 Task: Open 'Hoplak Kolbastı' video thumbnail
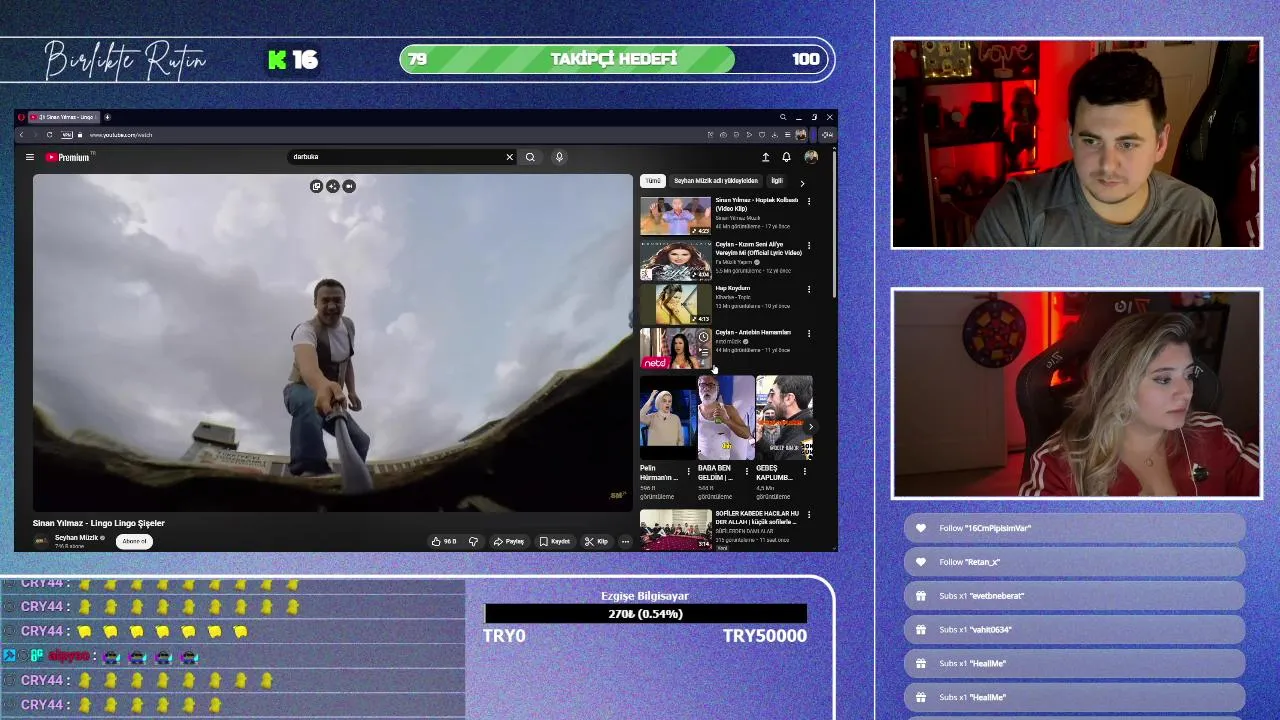pyautogui.click(x=676, y=216)
